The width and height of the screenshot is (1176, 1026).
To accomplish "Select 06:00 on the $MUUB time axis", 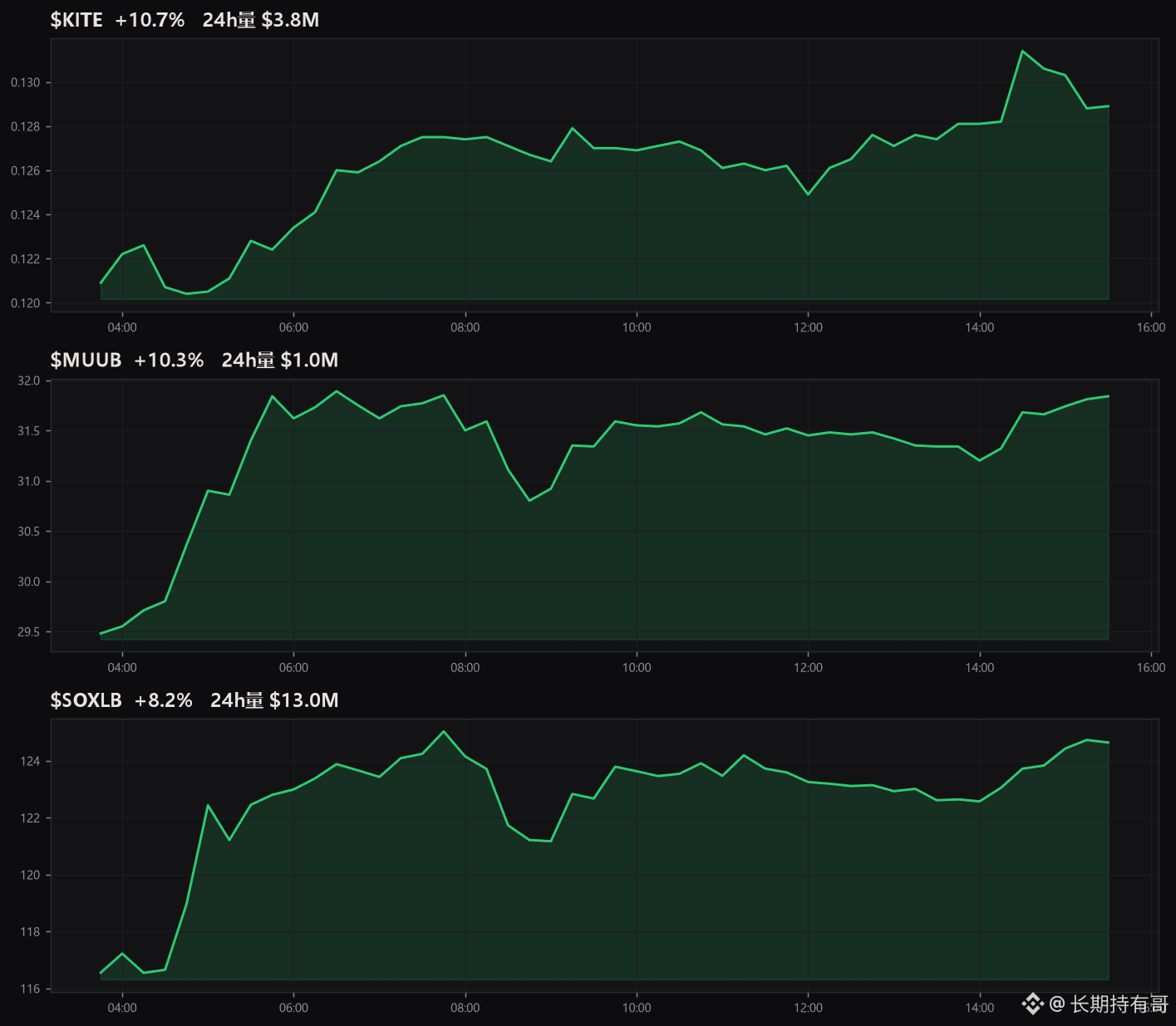I will point(293,667).
